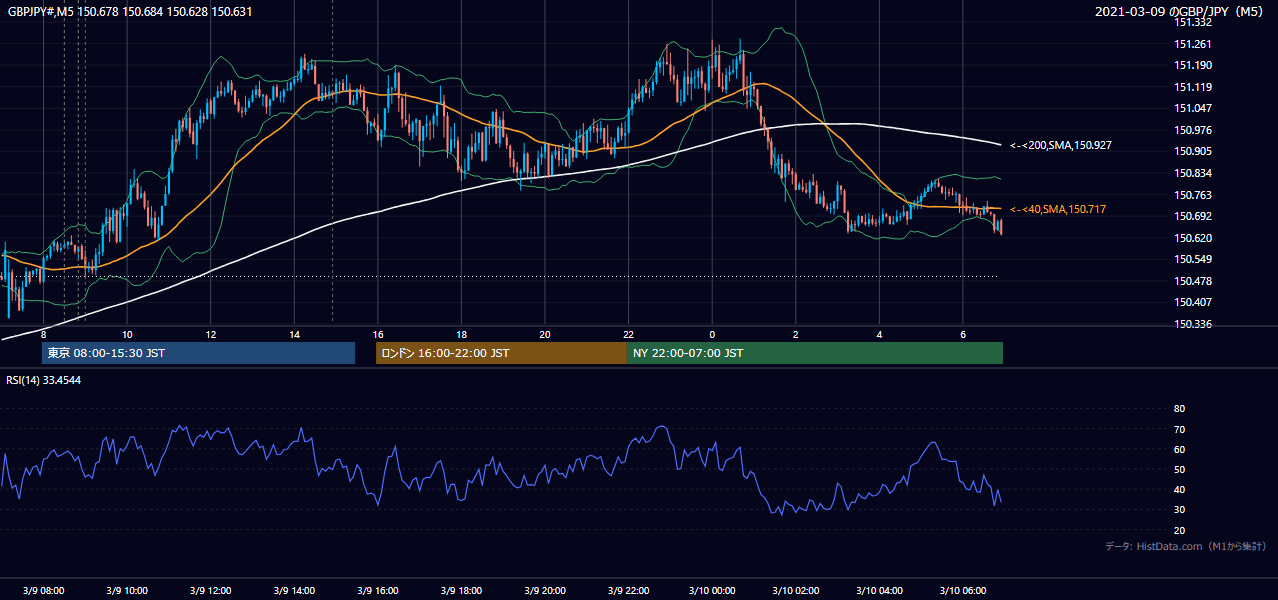
Task: Click price axis label 150.763
Action: (1193, 195)
